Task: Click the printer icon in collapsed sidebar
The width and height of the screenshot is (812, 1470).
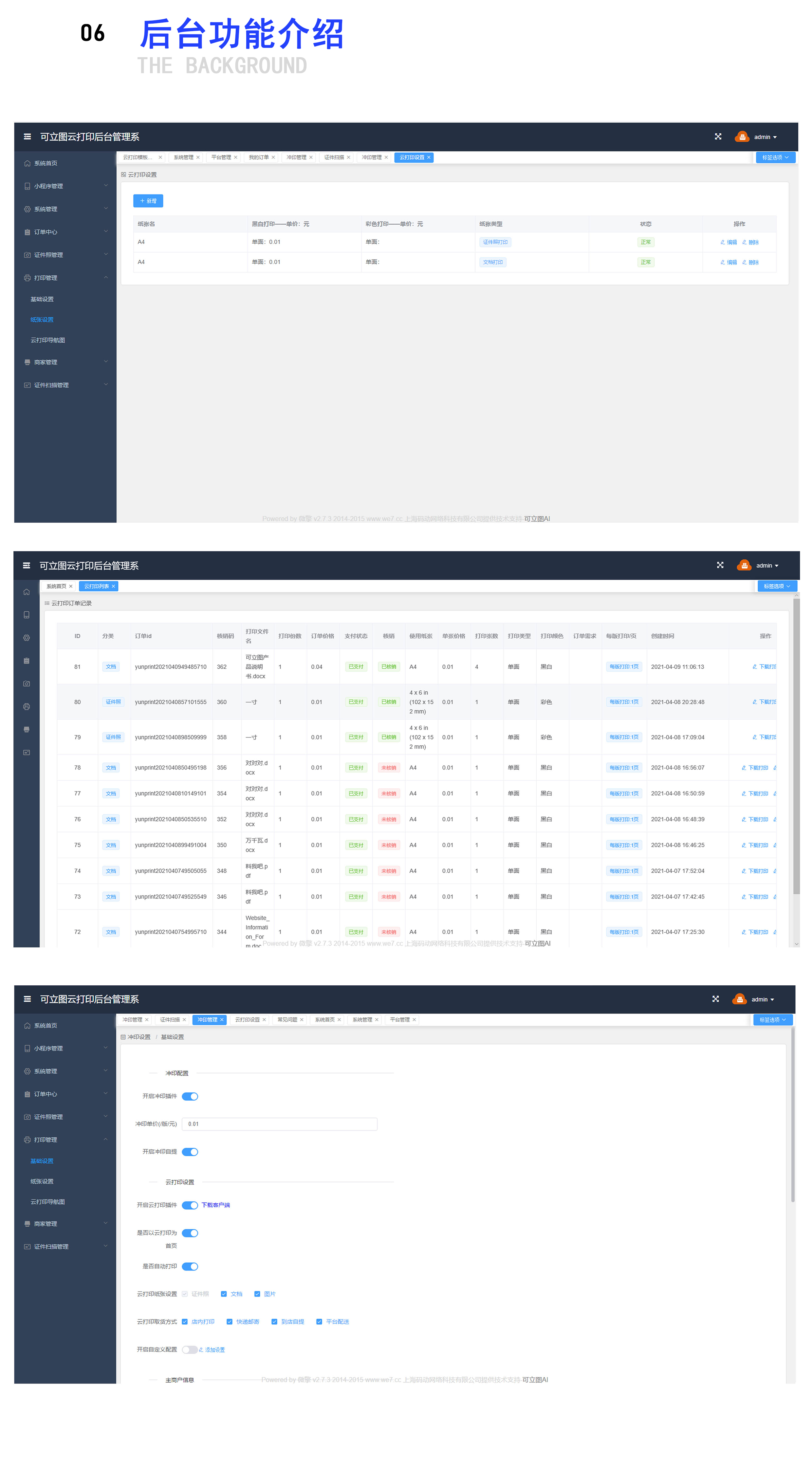Action: (26, 706)
